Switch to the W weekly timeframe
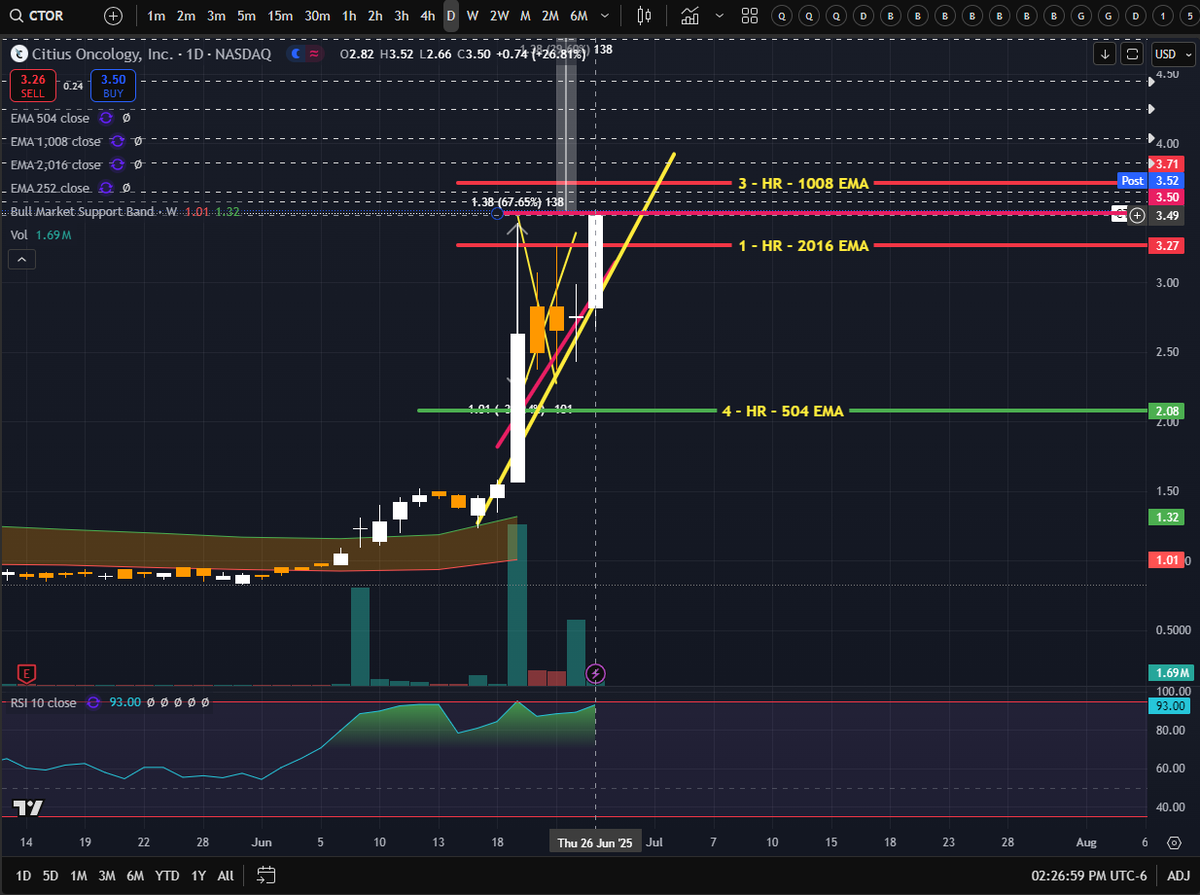 point(473,16)
